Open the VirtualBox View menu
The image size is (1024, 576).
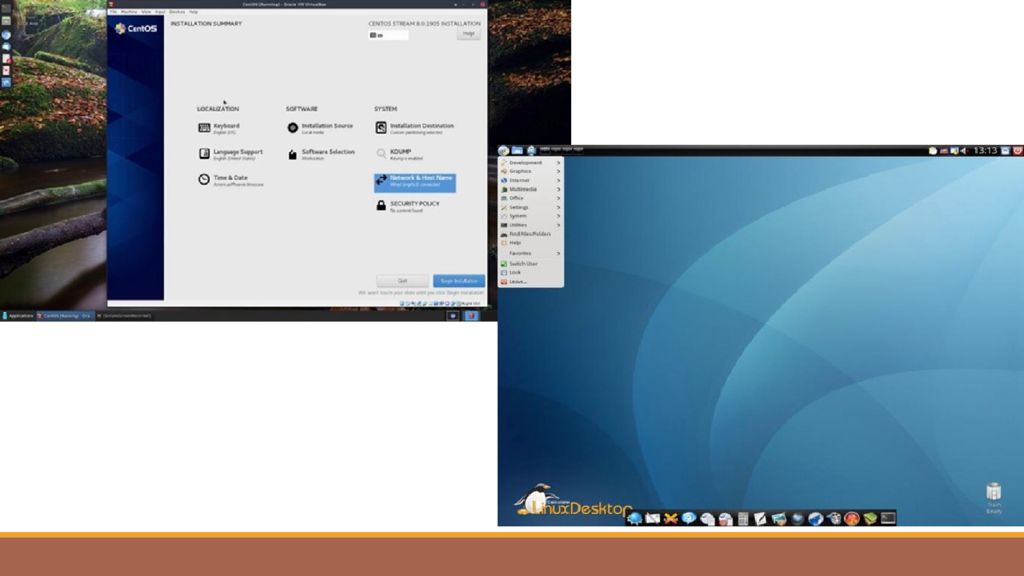tap(146, 12)
